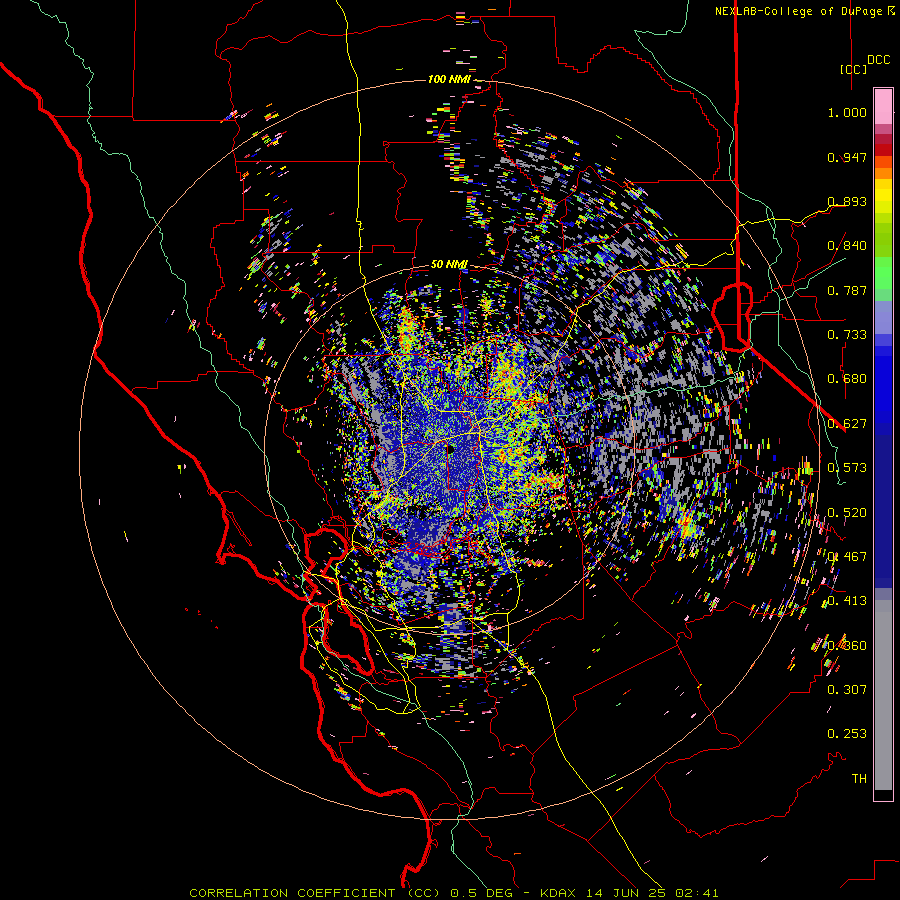
Task: Click the 0.947 legend value
Action: click(x=847, y=157)
